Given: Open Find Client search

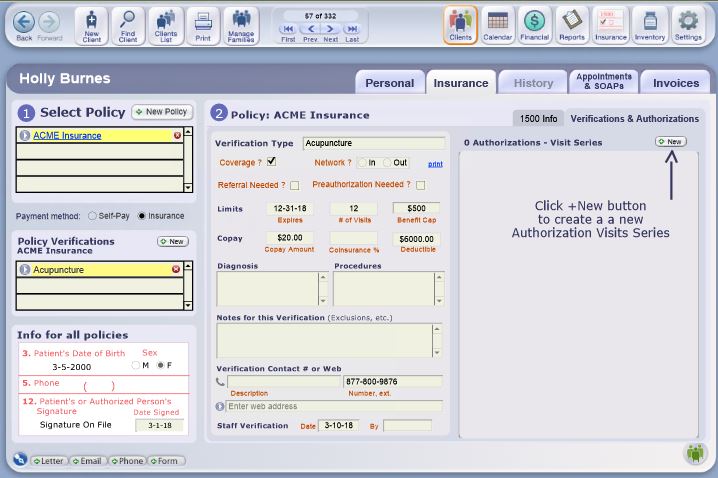Looking at the screenshot, I should click(x=128, y=26).
